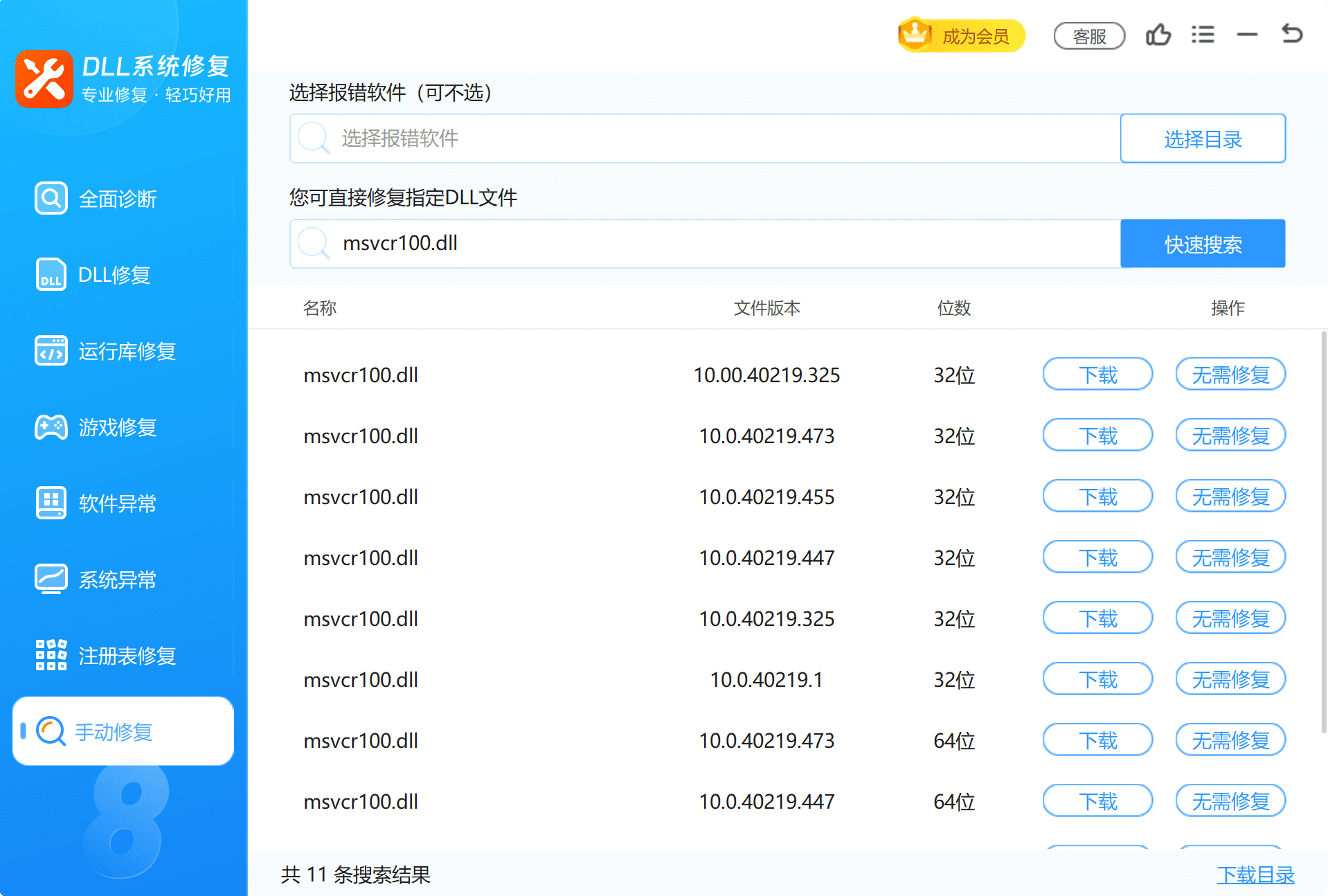Image resolution: width=1328 pixels, height=896 pixels.
Task: Download version 10.0.40219.1
Action: (1097, 679)
